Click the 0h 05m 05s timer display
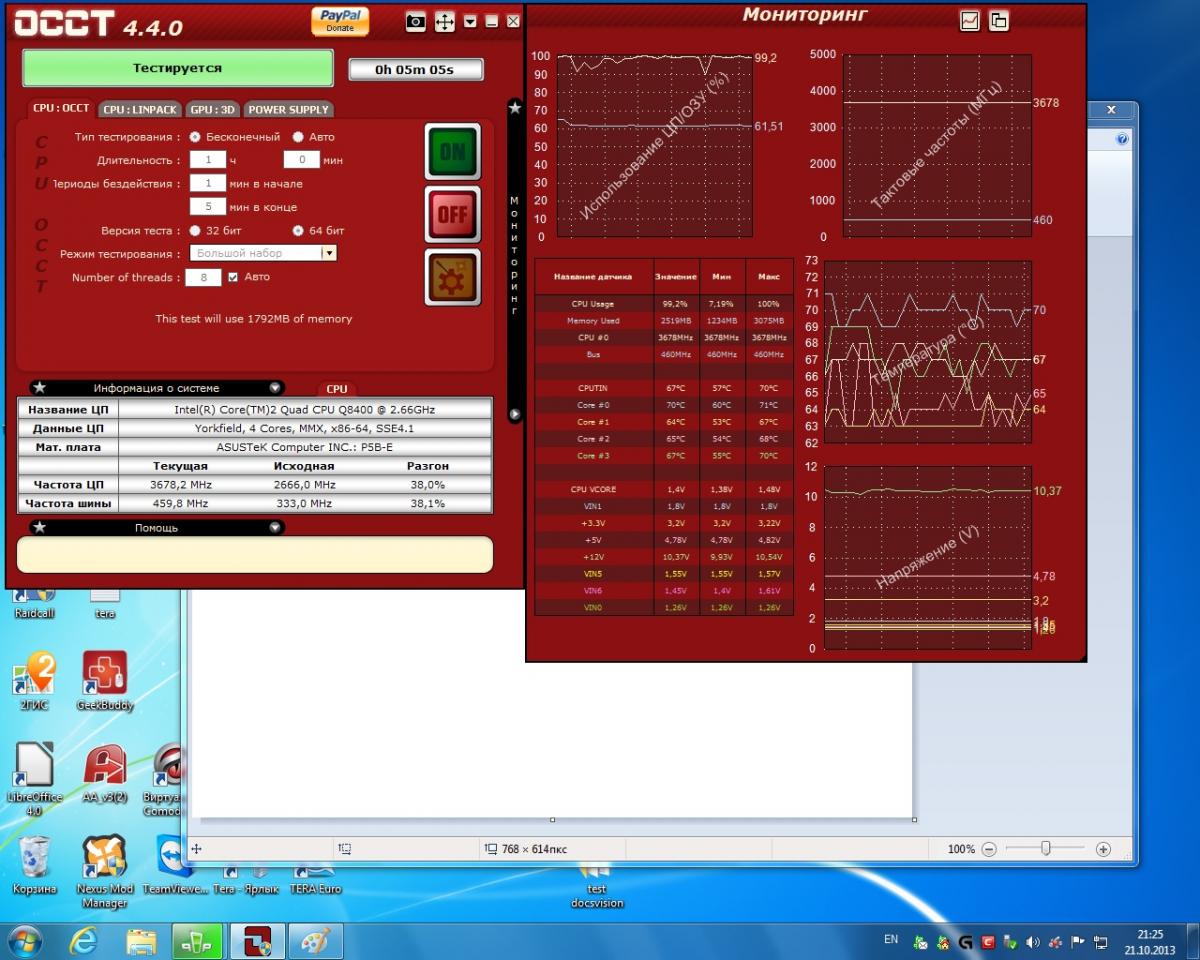 (x=415, y=70)
